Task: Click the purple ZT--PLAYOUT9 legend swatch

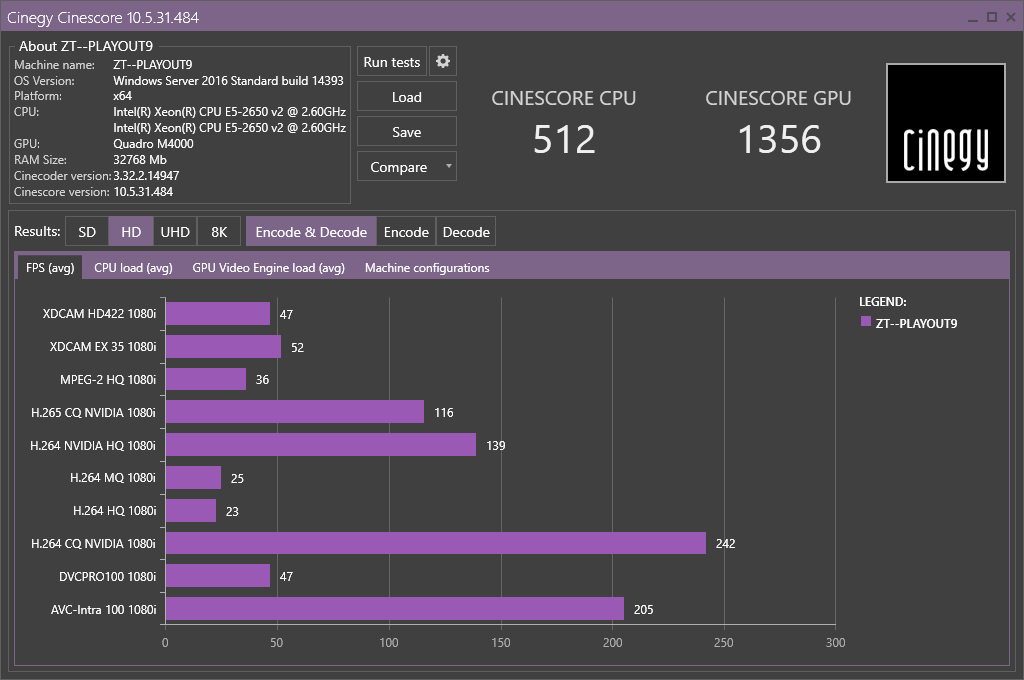Action: pos(866,321)
